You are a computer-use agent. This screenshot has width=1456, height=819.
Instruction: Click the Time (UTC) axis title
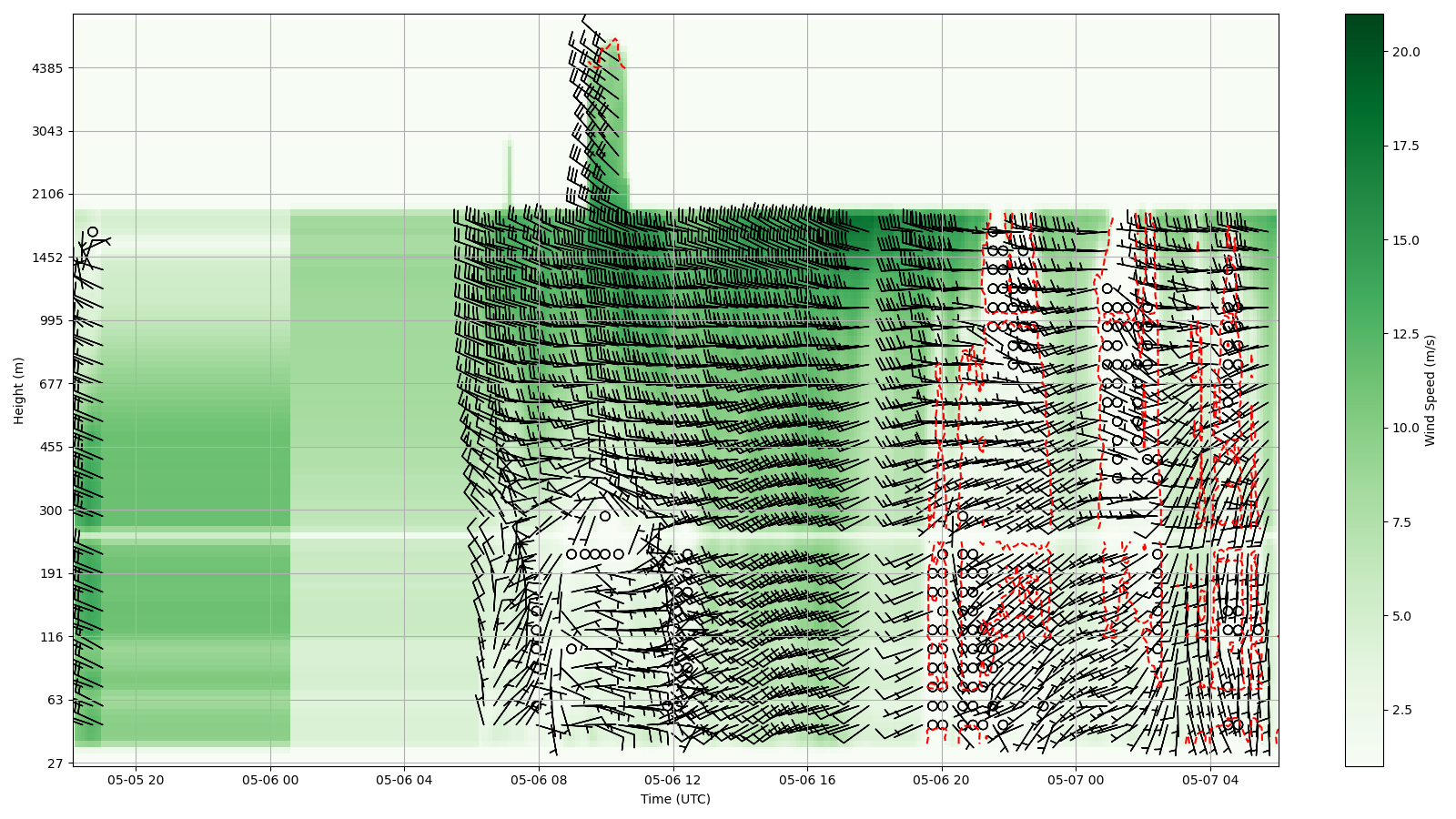(675, 799)
